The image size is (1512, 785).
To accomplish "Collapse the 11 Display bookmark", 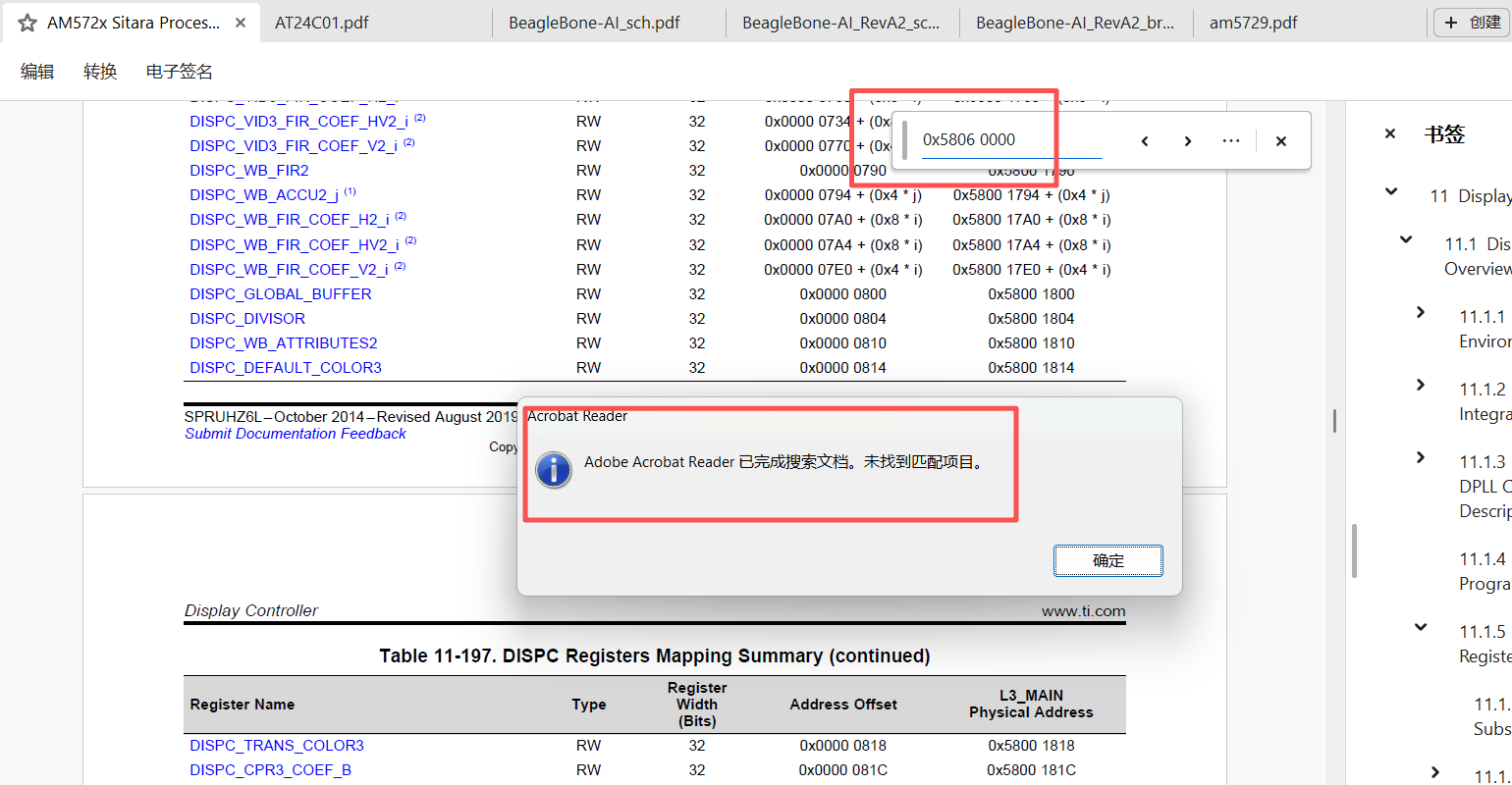I will [x=1391, y=192].
